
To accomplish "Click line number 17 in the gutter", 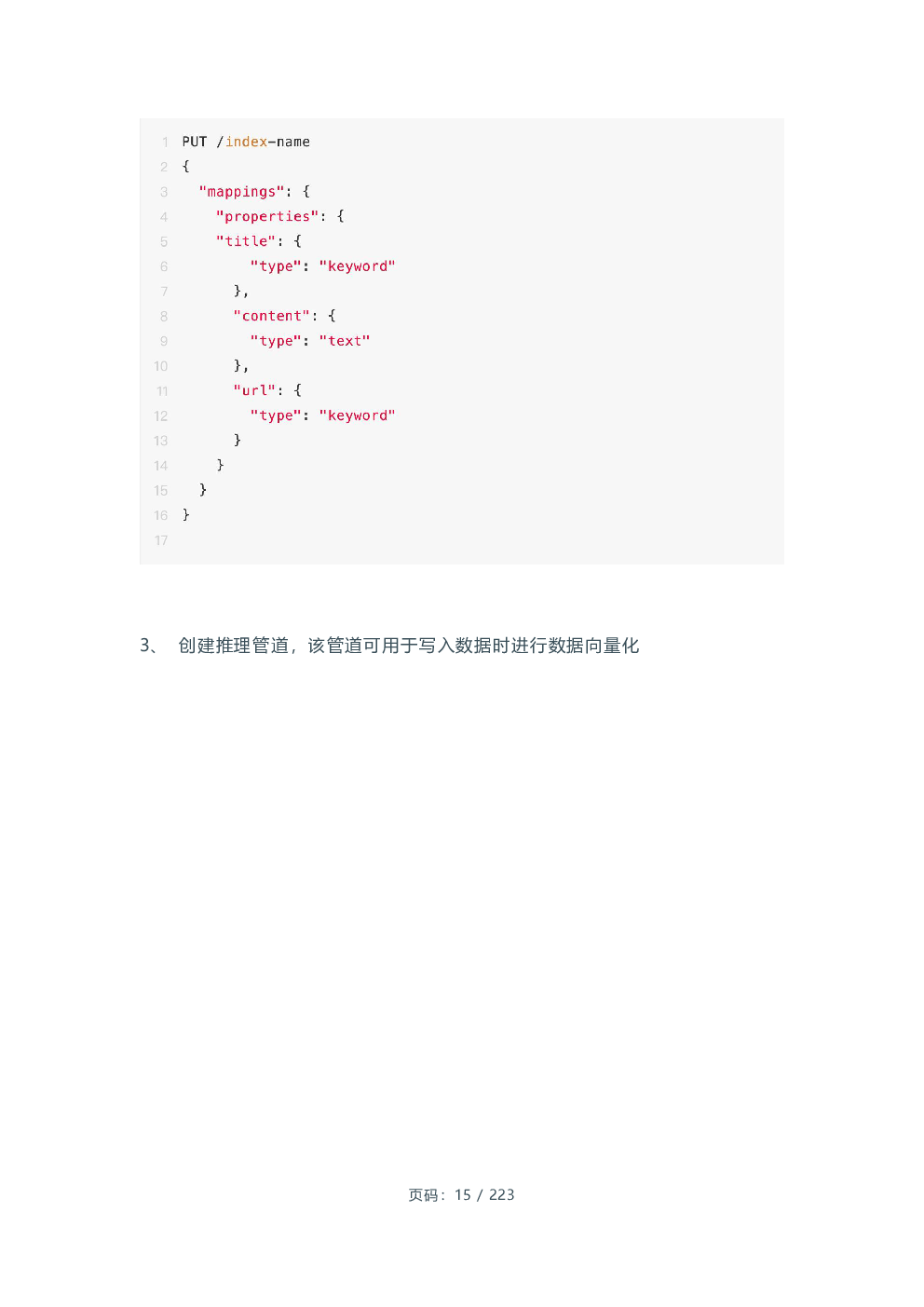I will (x=161, y=540).
